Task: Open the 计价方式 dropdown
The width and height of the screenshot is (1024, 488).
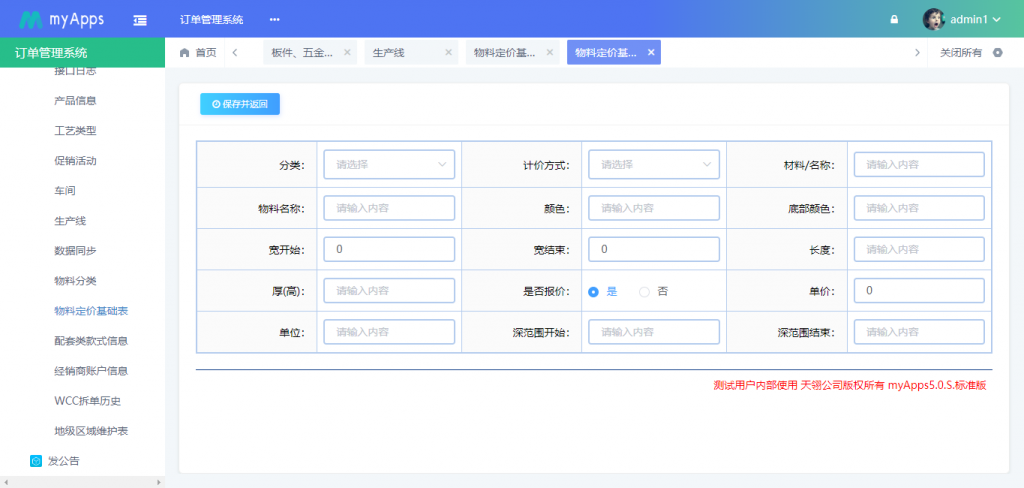Action: 654,165
